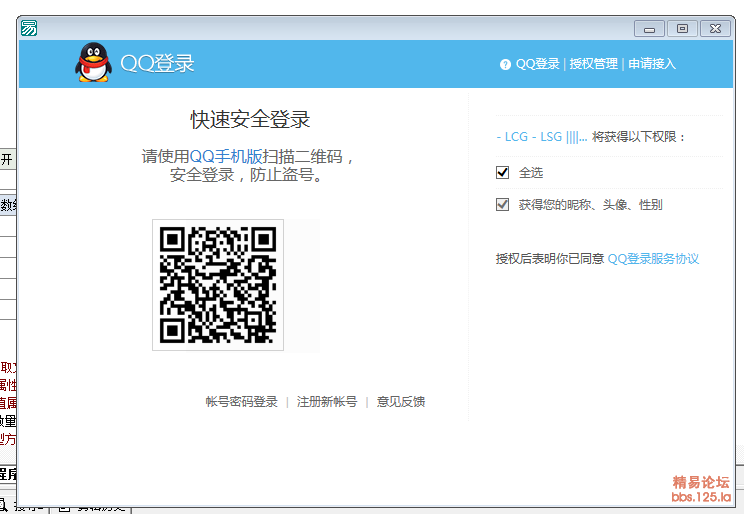The image size is (744, 514).
Task: Close the QQ login window
Action: (714, 29)
